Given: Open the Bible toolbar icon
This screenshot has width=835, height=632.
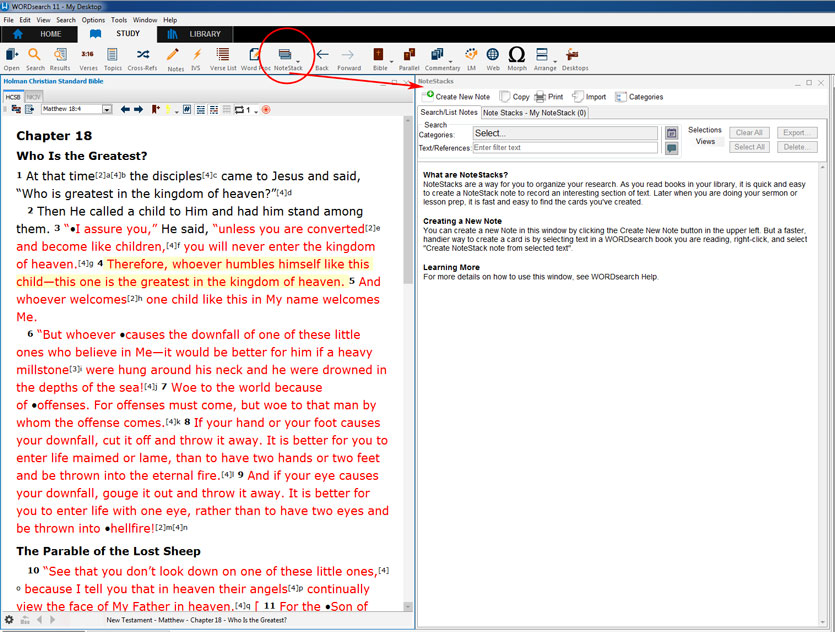Looking at the screenshot, I should (x=379, y=55).
